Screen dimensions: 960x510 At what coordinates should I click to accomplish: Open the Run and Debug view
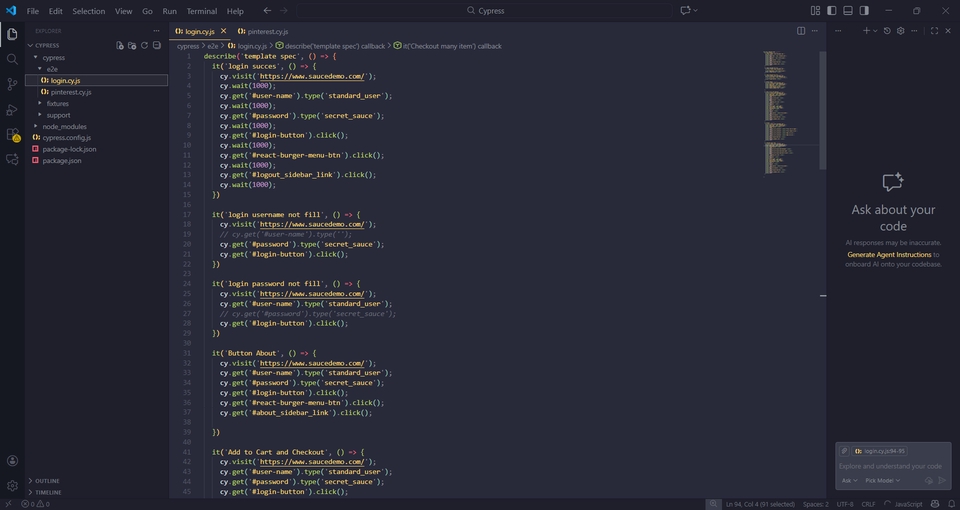point(12,109)
